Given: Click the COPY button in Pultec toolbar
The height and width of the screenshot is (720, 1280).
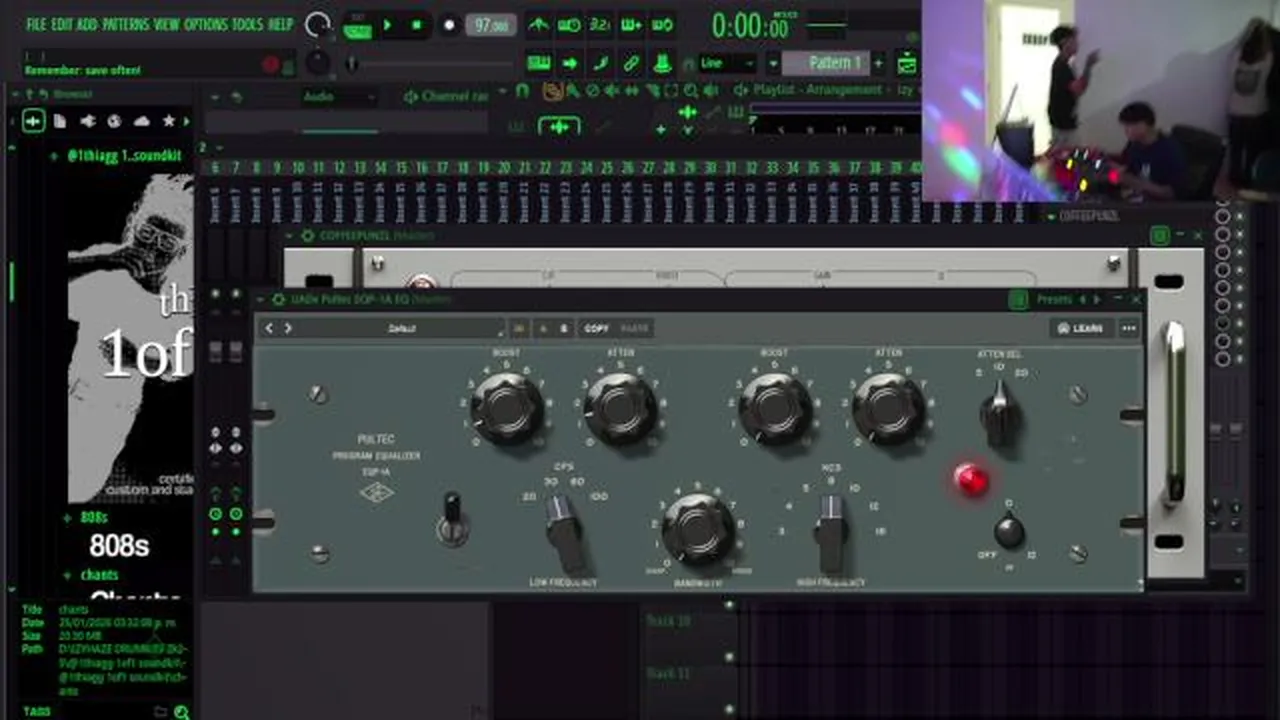Looking at the screenshot, I should 596,328.
